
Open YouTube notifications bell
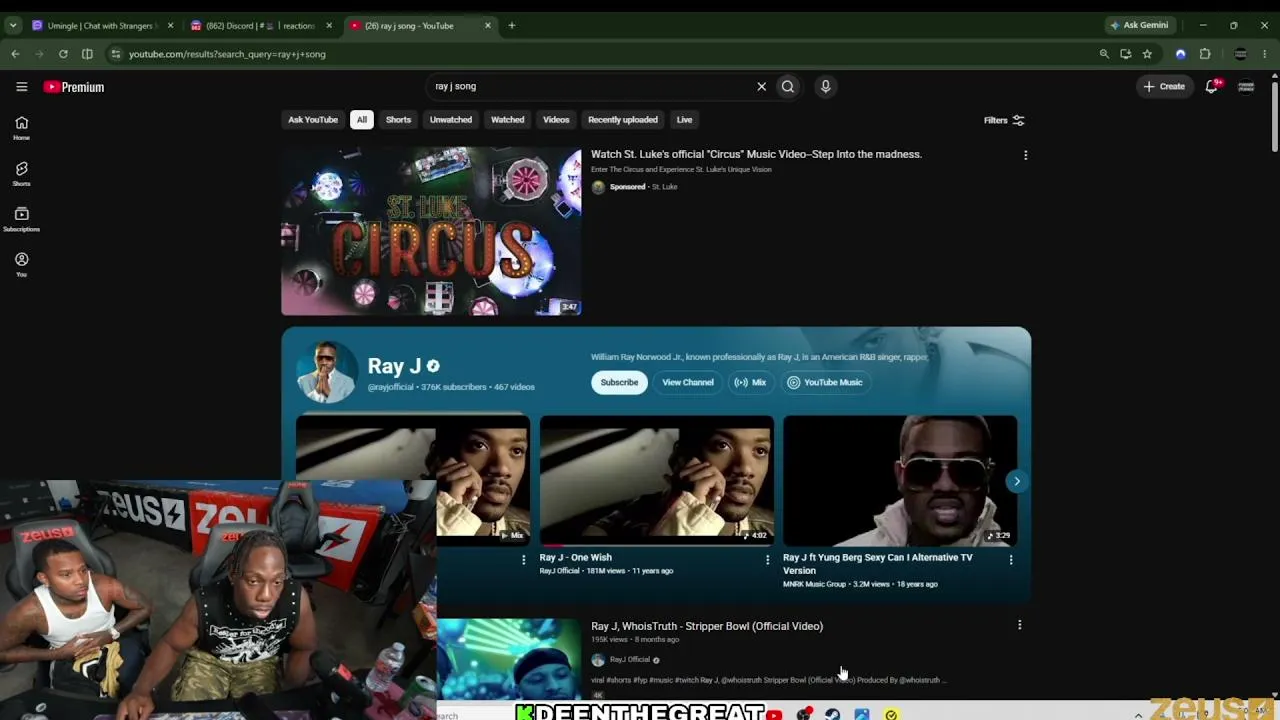tap(1212, 86)
